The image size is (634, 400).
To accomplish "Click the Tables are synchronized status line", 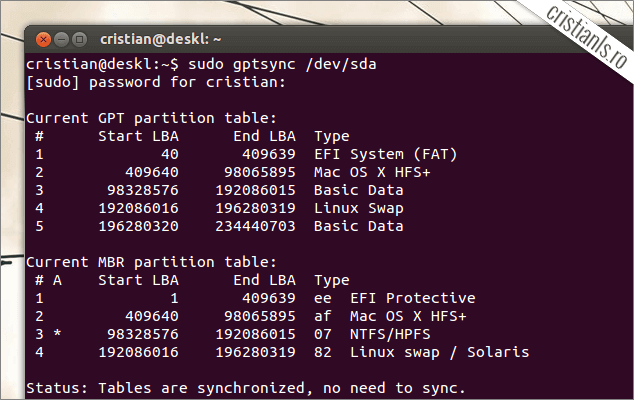I will (245, 387).
